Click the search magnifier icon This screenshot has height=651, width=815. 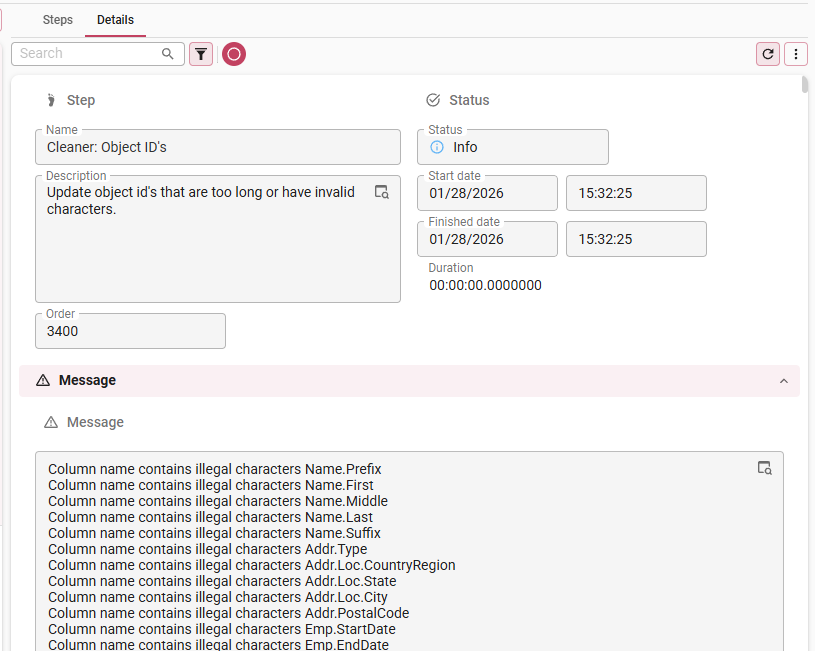click(x=168, y=54)
